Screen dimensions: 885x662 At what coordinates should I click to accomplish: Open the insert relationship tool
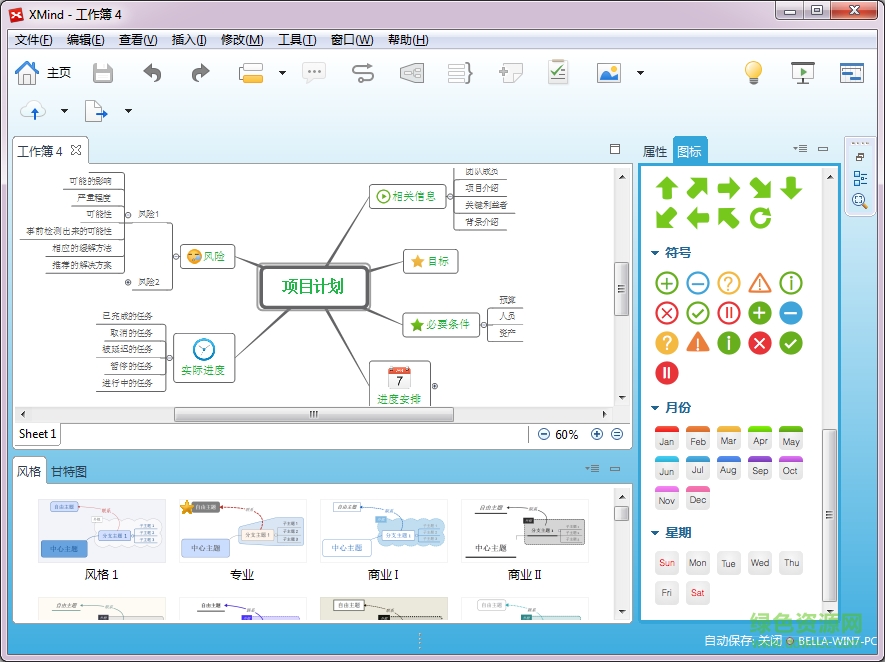(x=362, y=71)
